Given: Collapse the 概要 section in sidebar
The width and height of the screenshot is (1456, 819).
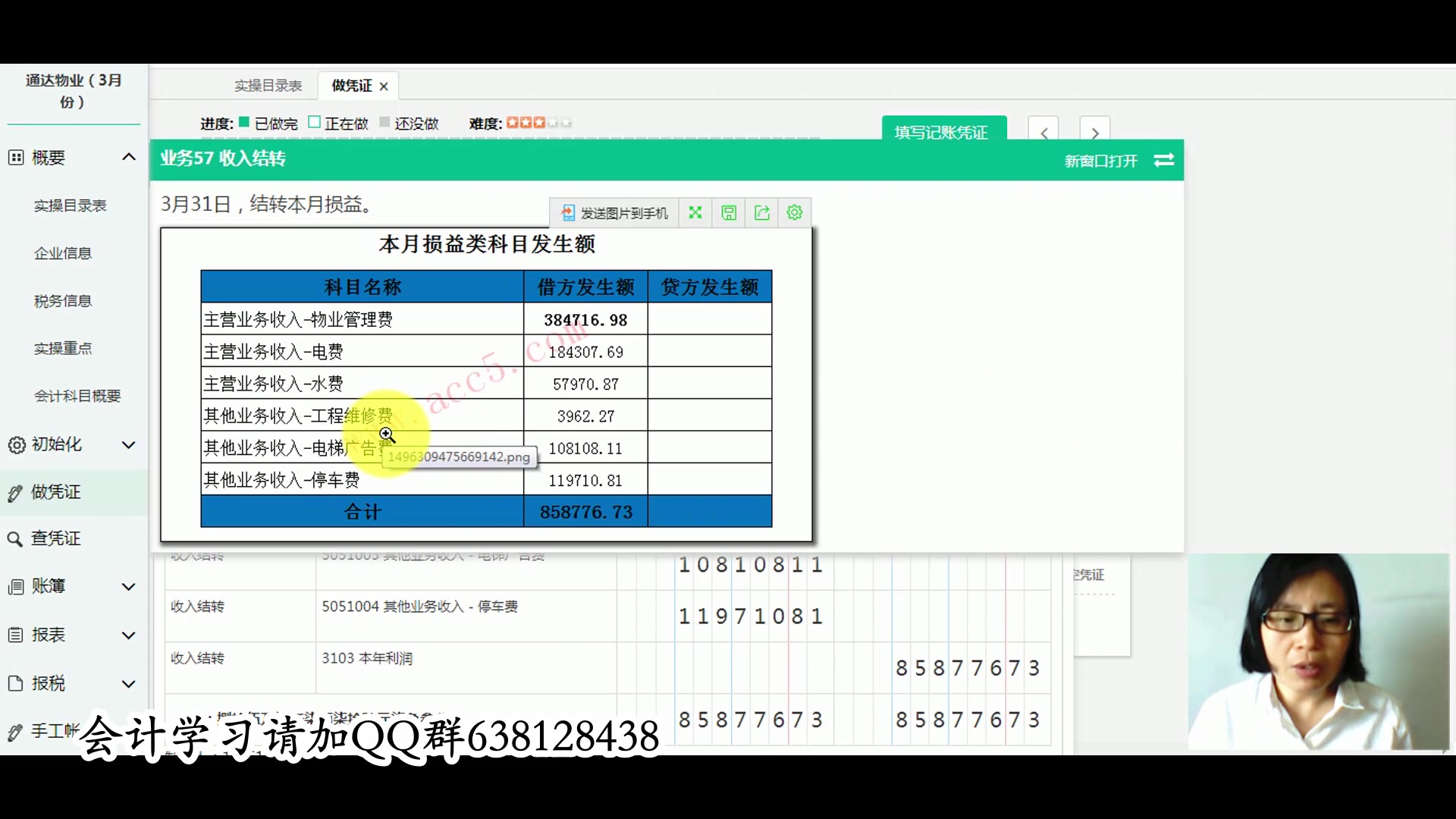Looking at the screenshot, I should (x=129, y=157).
